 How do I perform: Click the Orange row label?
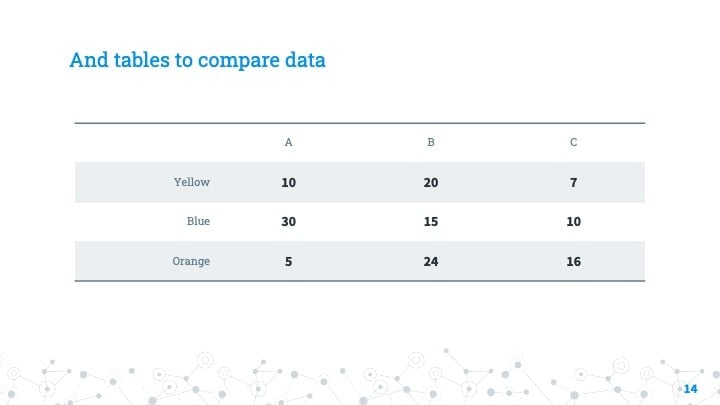coord(191,261)
